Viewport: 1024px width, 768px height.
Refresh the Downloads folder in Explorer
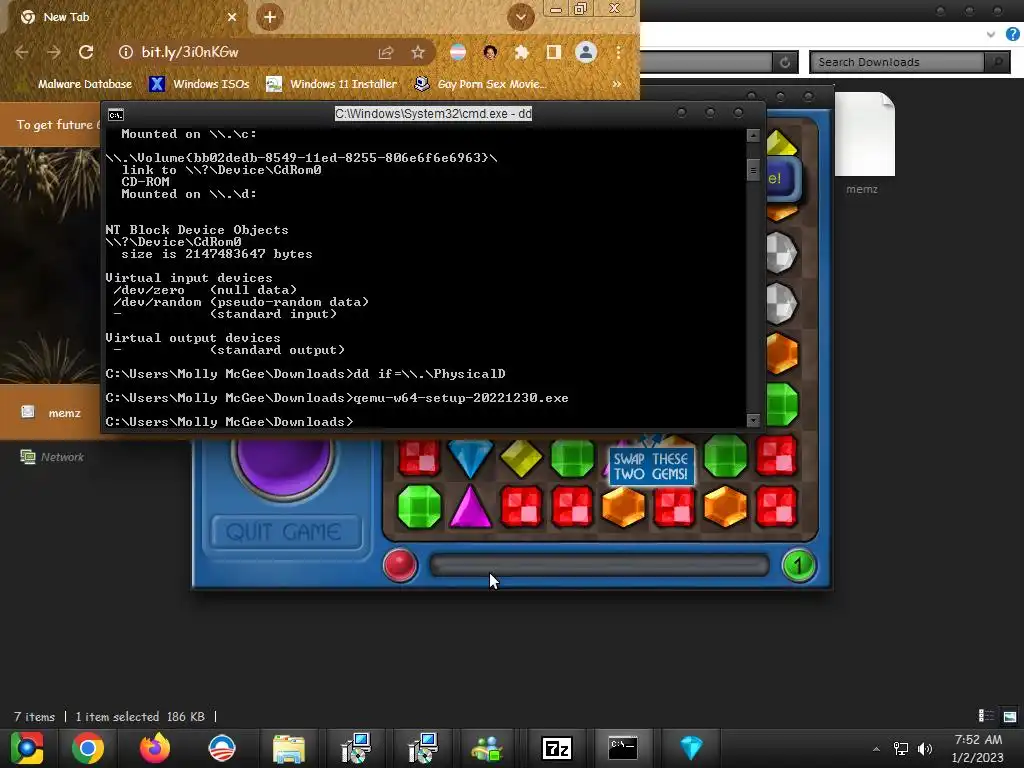coord(784,62)
